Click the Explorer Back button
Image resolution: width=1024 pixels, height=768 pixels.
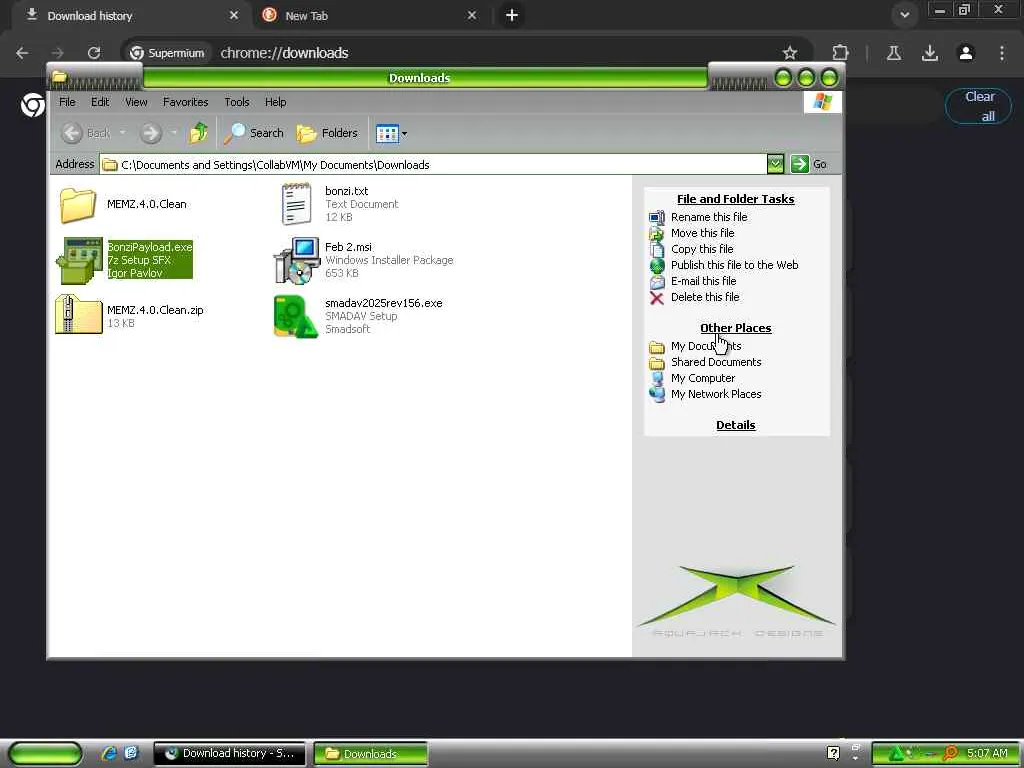[x=86, y=133]
